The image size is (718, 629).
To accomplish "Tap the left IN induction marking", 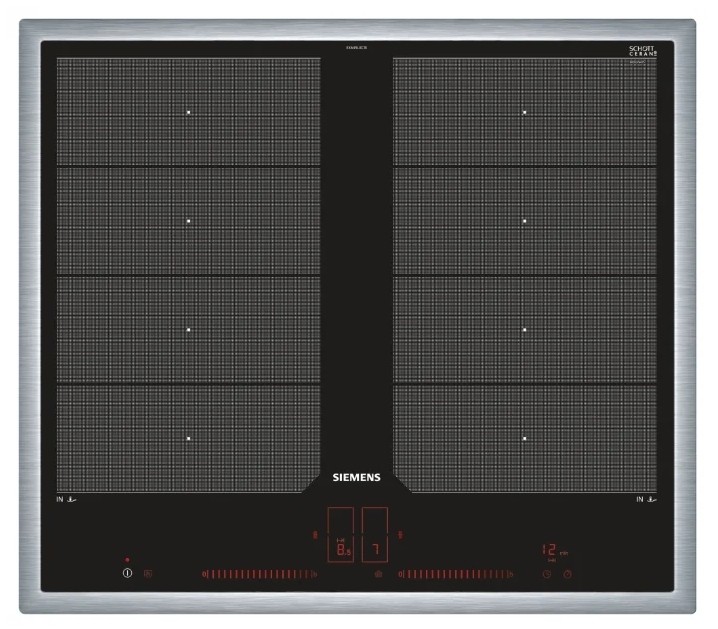I will (66, 499).
